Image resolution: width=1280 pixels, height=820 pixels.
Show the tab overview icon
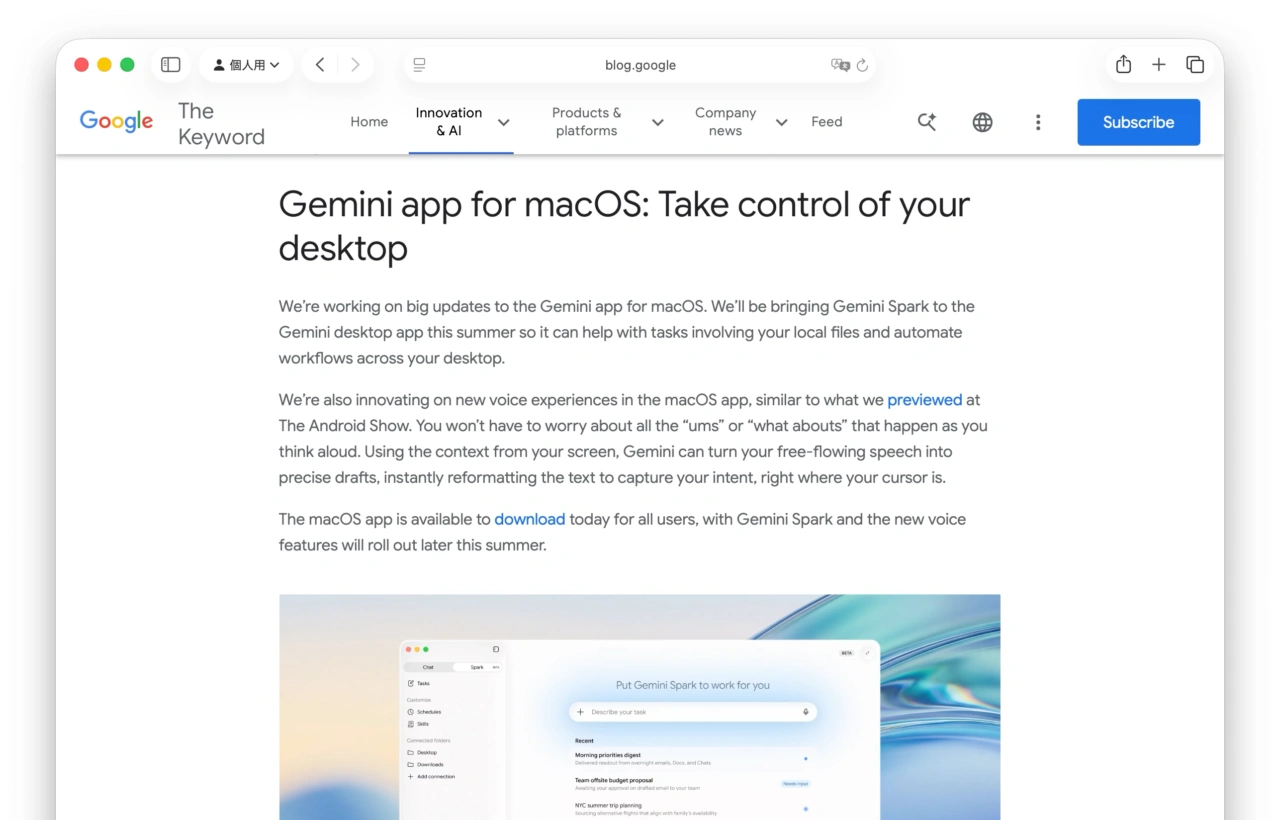(1195, 65)
